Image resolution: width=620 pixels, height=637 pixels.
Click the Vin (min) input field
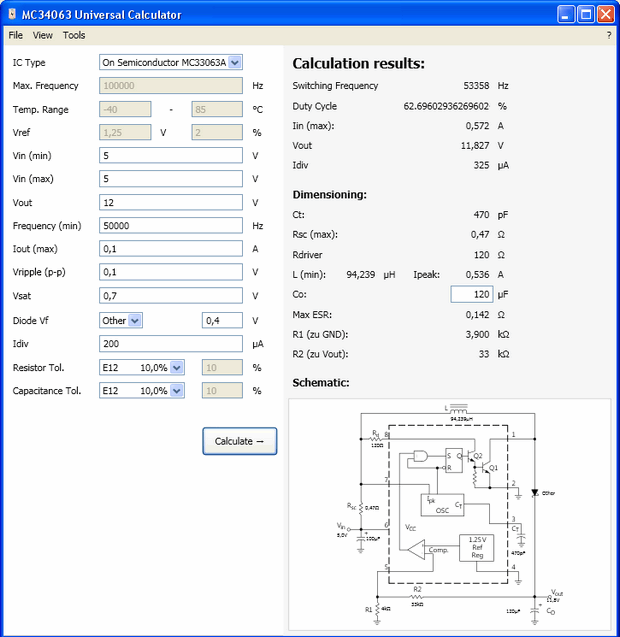[x=171, y=156]
